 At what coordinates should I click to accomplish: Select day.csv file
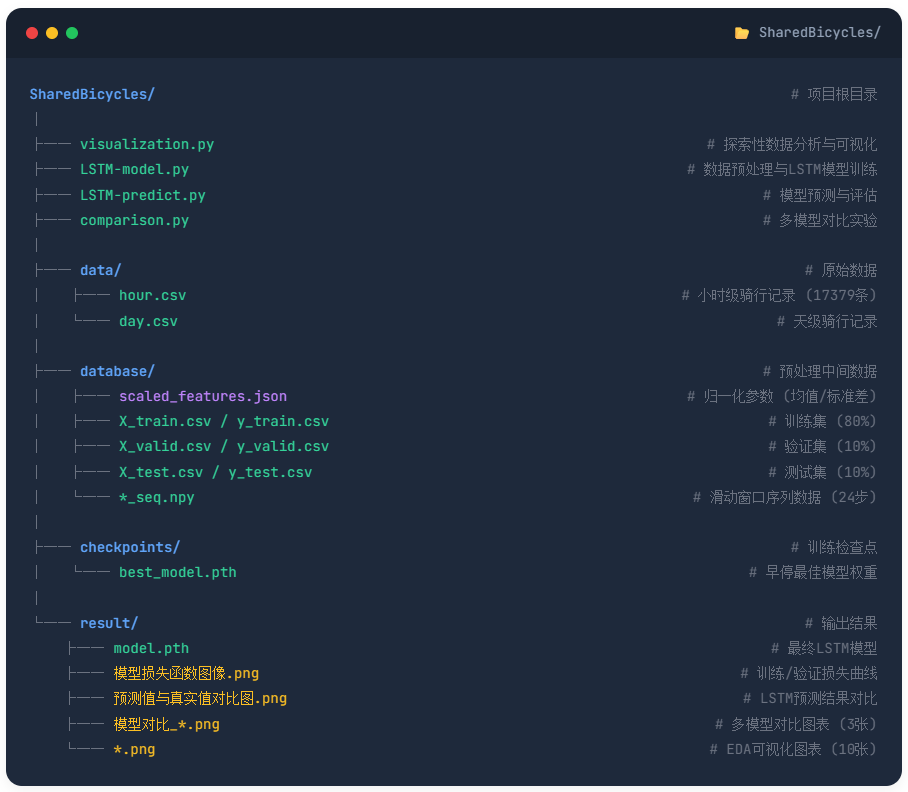click(x=148, y=321)
